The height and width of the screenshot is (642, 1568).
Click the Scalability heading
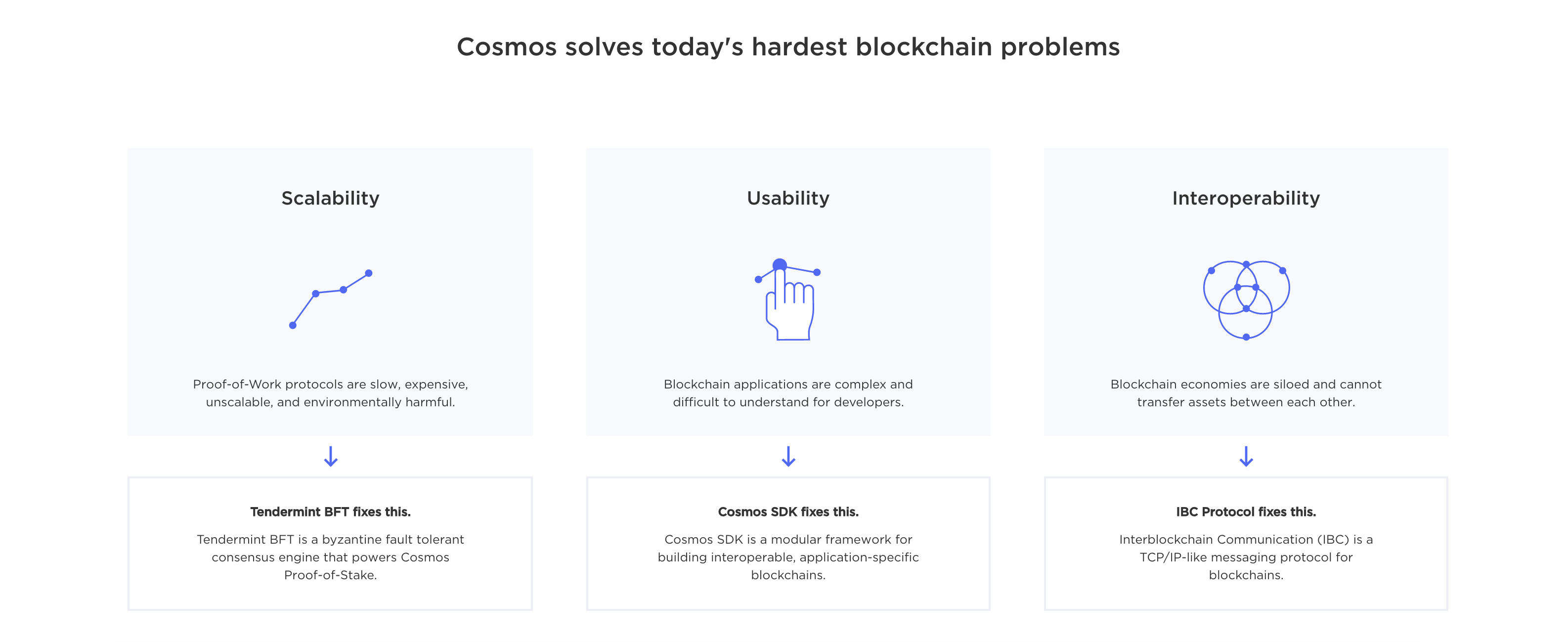[331, 198]
